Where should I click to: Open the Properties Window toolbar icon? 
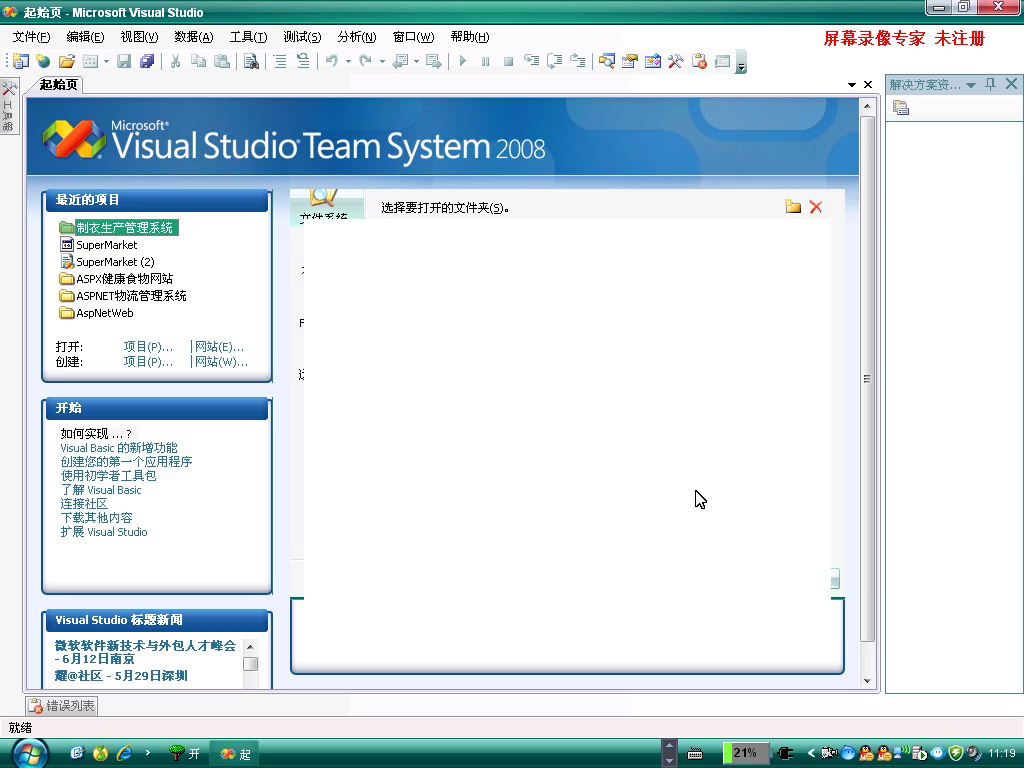630,61
